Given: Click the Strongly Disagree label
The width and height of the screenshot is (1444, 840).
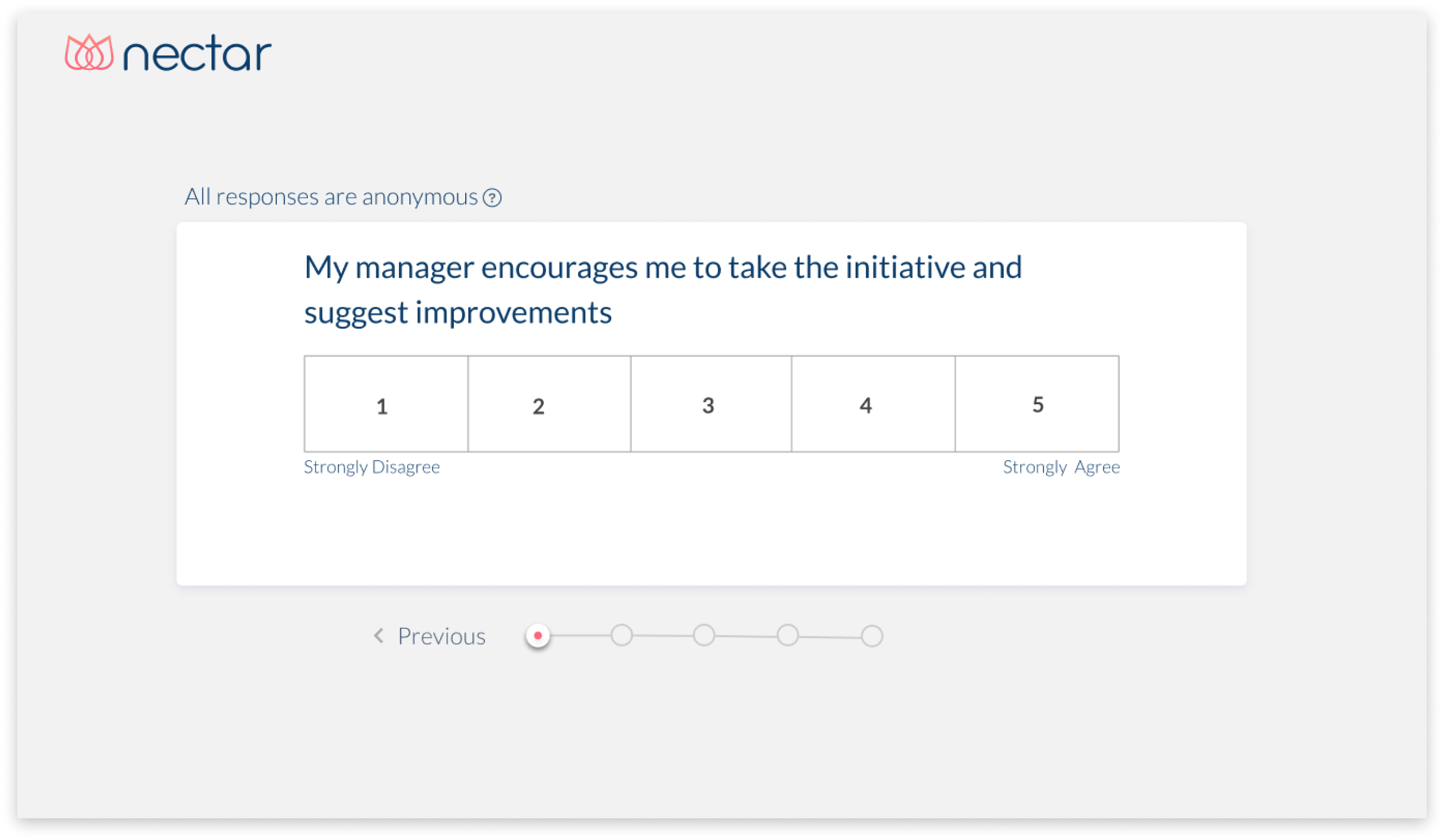Looking at the screenshot, I should pyautogui.click(x=372, y=467).
